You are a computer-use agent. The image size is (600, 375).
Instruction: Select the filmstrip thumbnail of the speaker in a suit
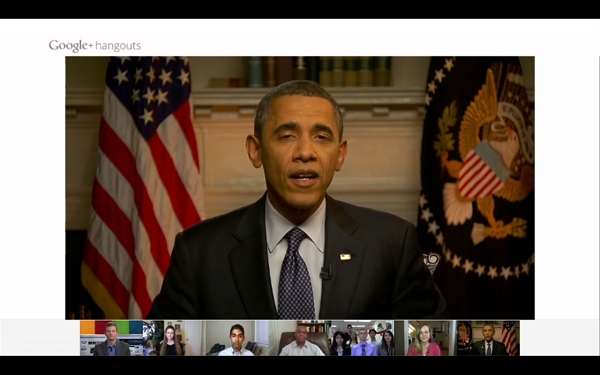point(488,338)
